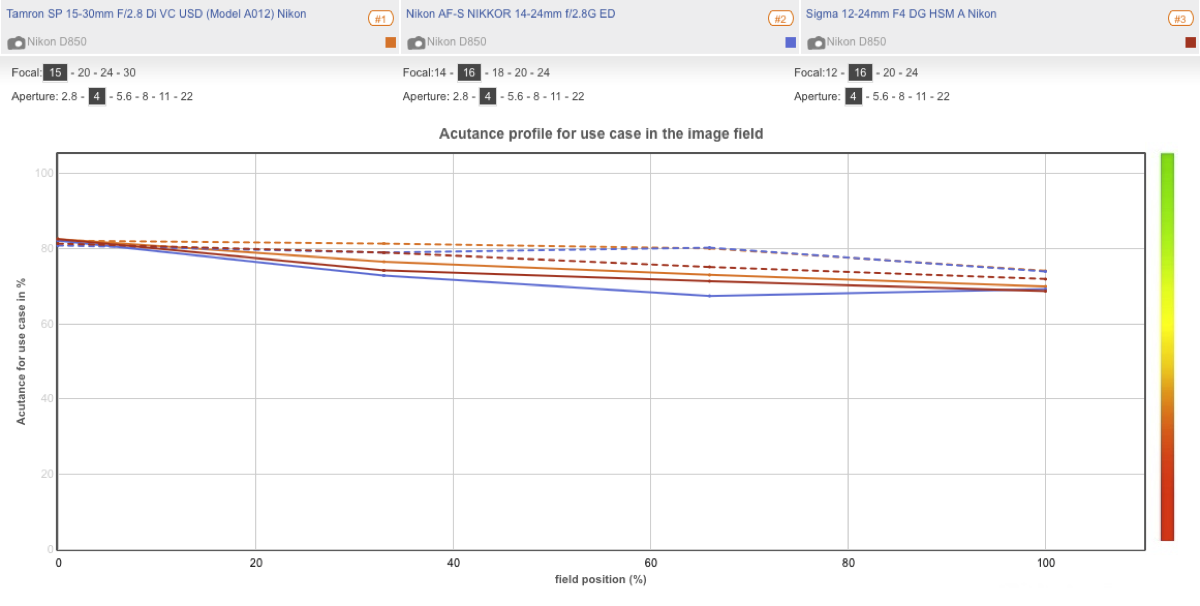Pick 14mm focal length for the Nikon lens

pos(440,73)
